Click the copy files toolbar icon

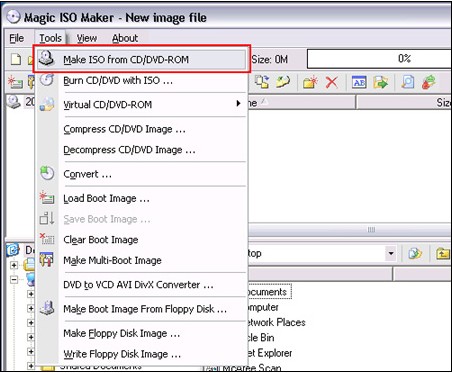pos(262,82)
